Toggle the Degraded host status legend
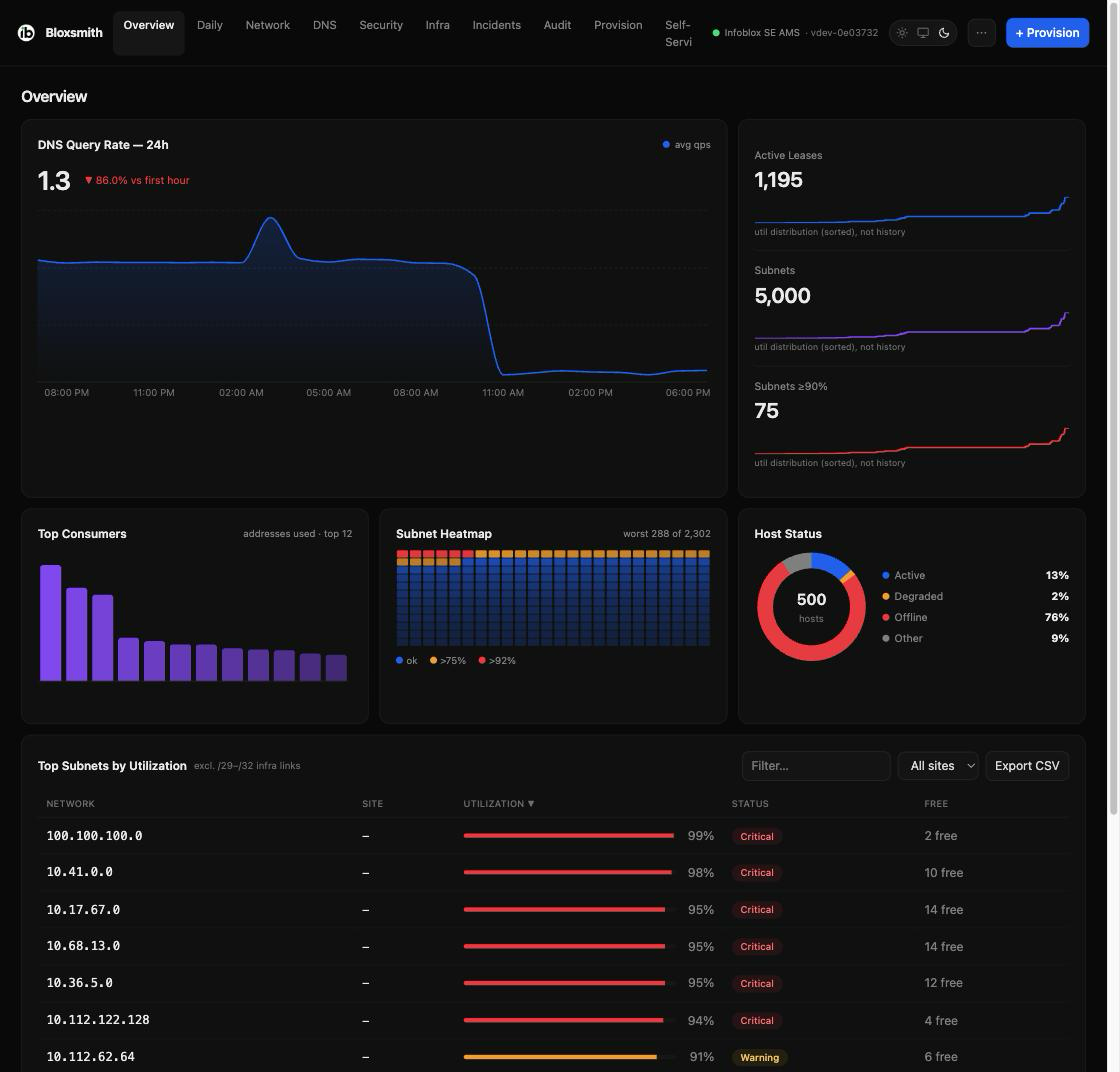Screen dimensions: 1120x1072 913,596
